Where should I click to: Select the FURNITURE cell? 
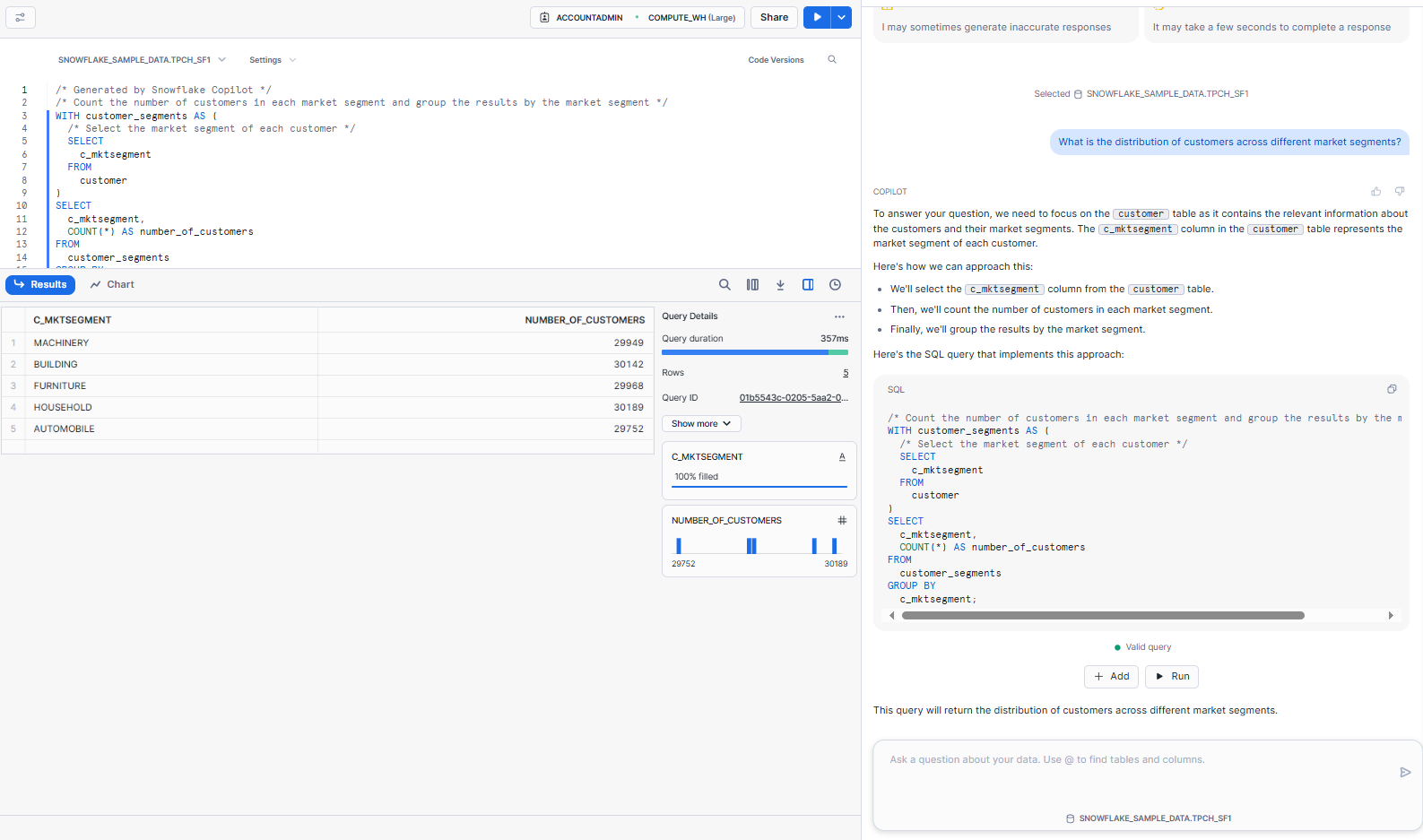tap(171, 385)
